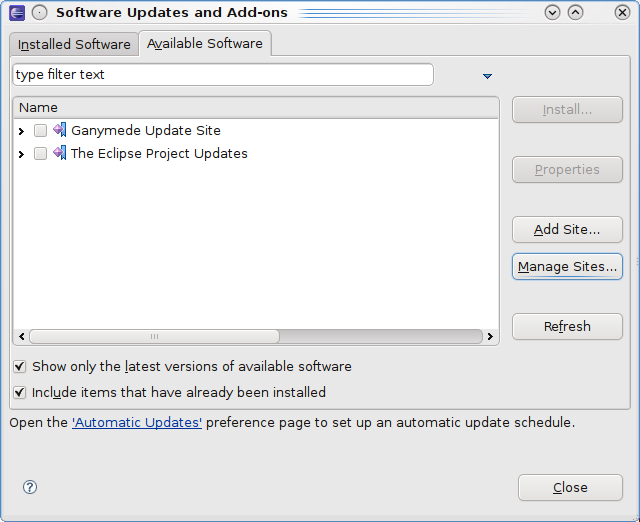Click the help question mark icon
Viewport: 640px width, 522px height.
[30, 487]
